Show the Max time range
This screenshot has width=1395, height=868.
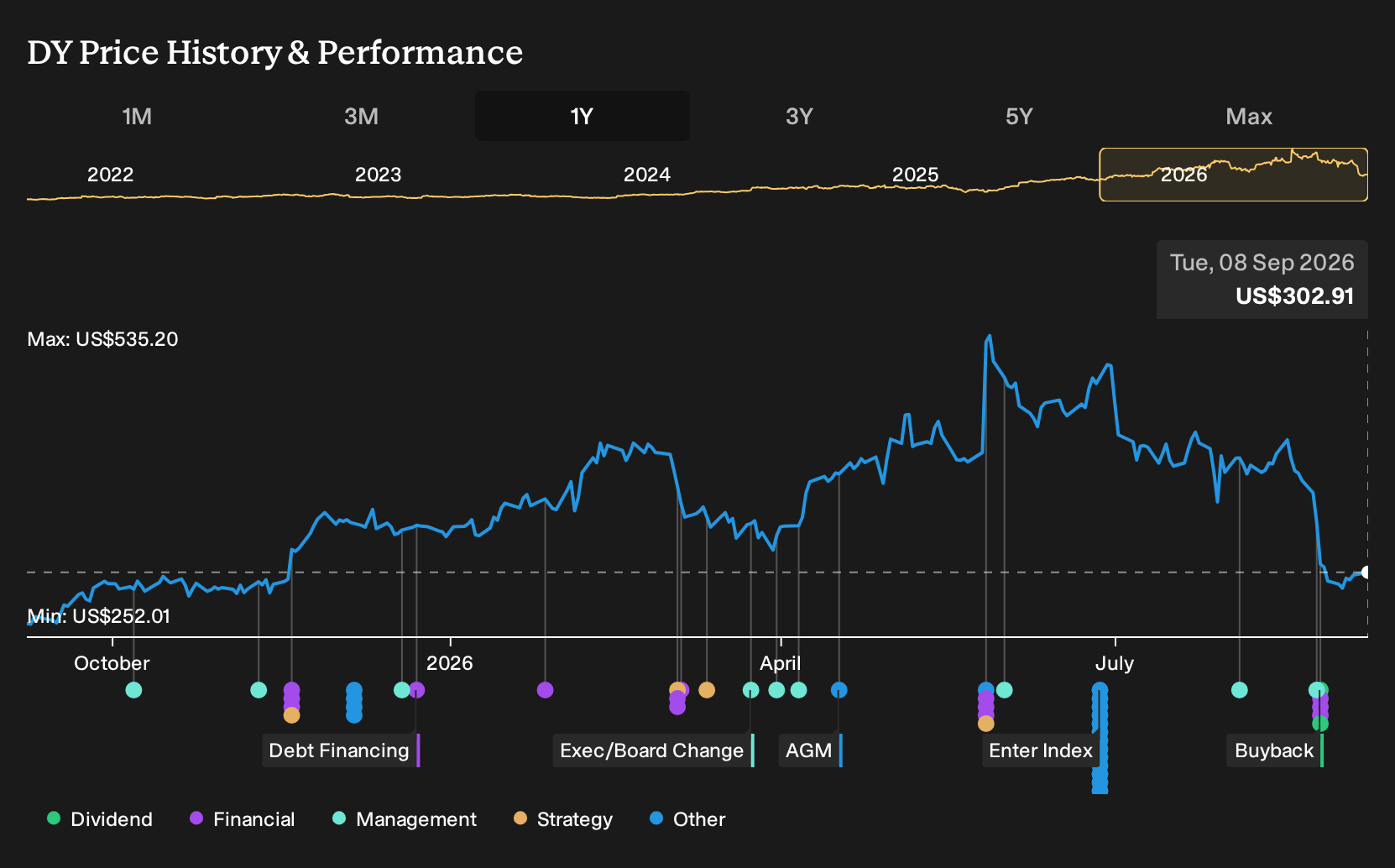point(1249,116)
